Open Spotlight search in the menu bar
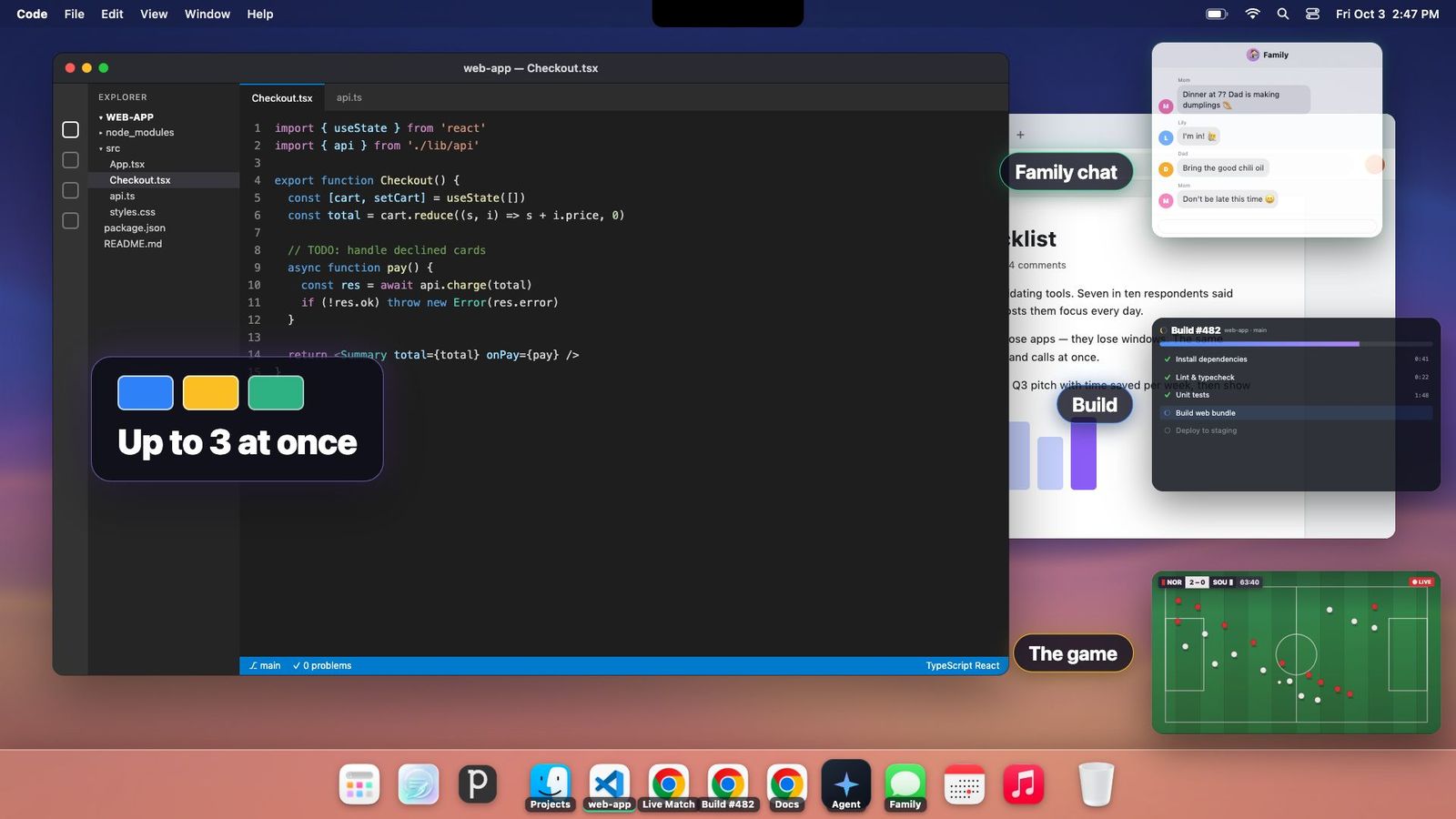This screenshot has width=1456, height=819. pos(1283,14)
